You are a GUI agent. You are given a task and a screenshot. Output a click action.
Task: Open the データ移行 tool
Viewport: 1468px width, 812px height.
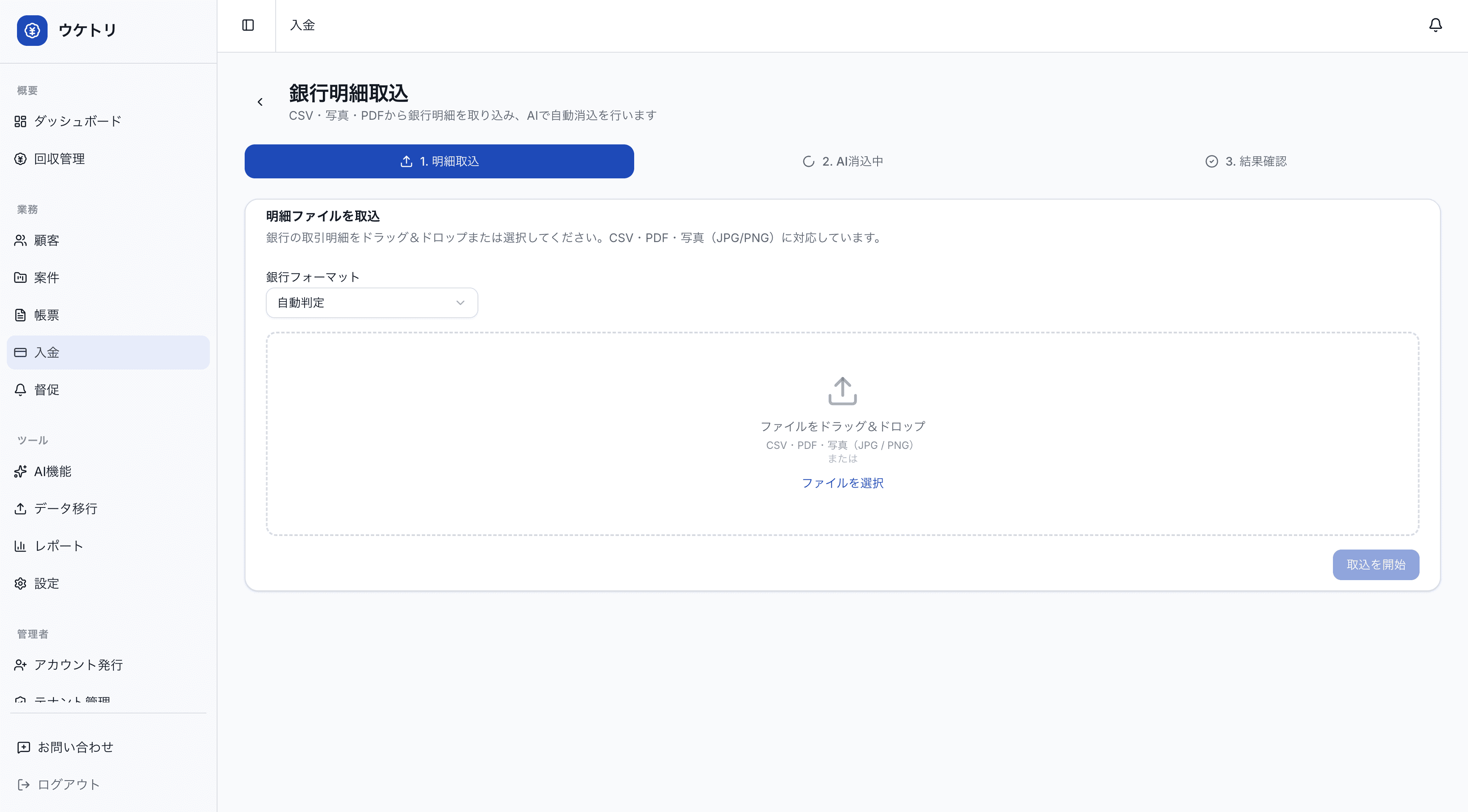pos(65,509)
